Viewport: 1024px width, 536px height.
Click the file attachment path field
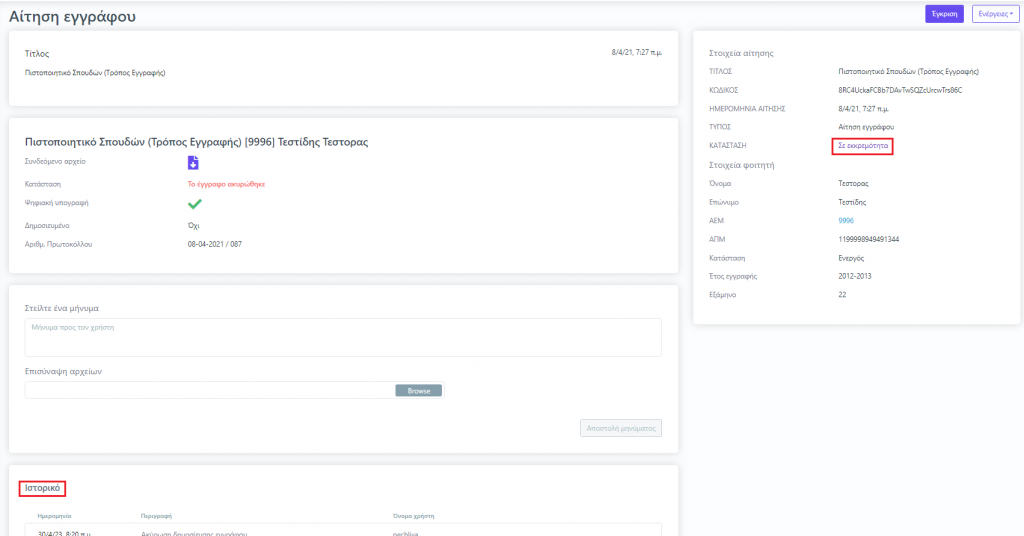point(210,390)
